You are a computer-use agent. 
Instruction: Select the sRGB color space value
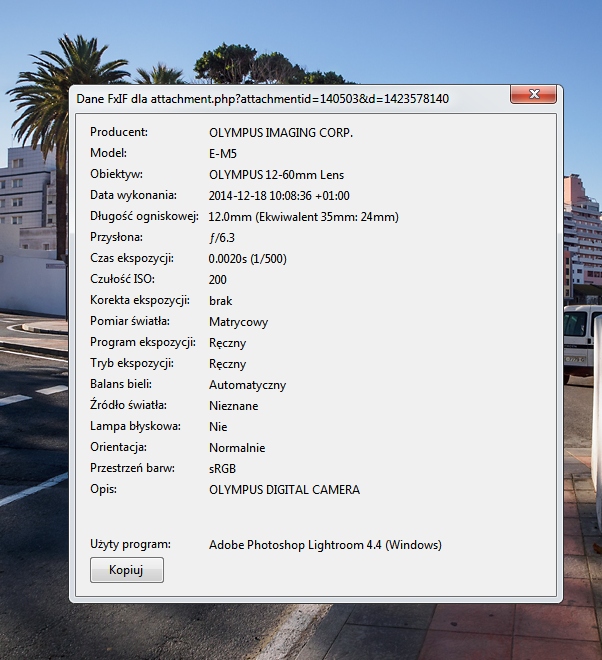coord(222,469)
